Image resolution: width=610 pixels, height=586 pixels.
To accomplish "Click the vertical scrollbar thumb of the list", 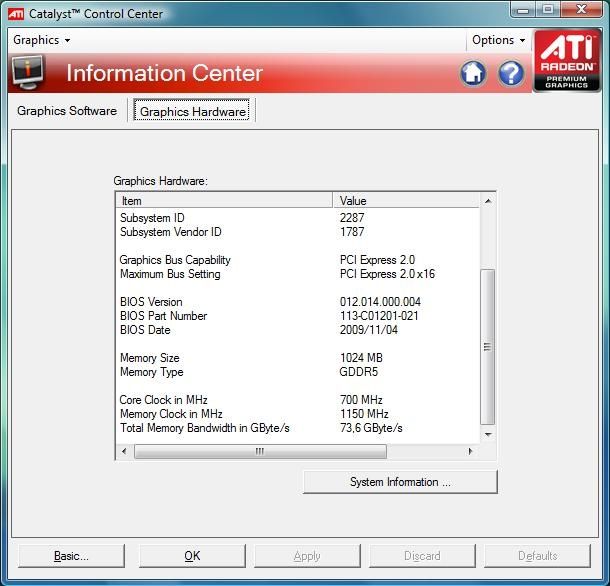I will (x=488, y=345).
